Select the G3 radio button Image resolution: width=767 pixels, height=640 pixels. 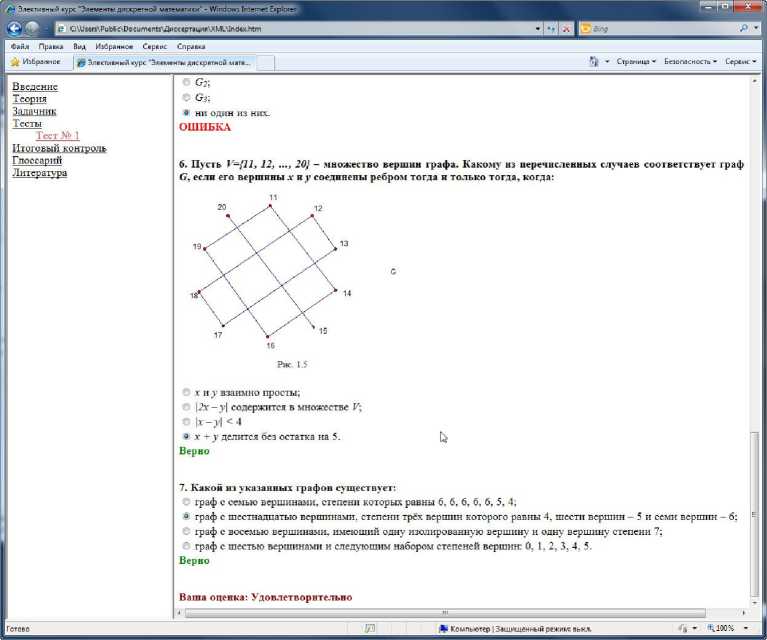186,98
